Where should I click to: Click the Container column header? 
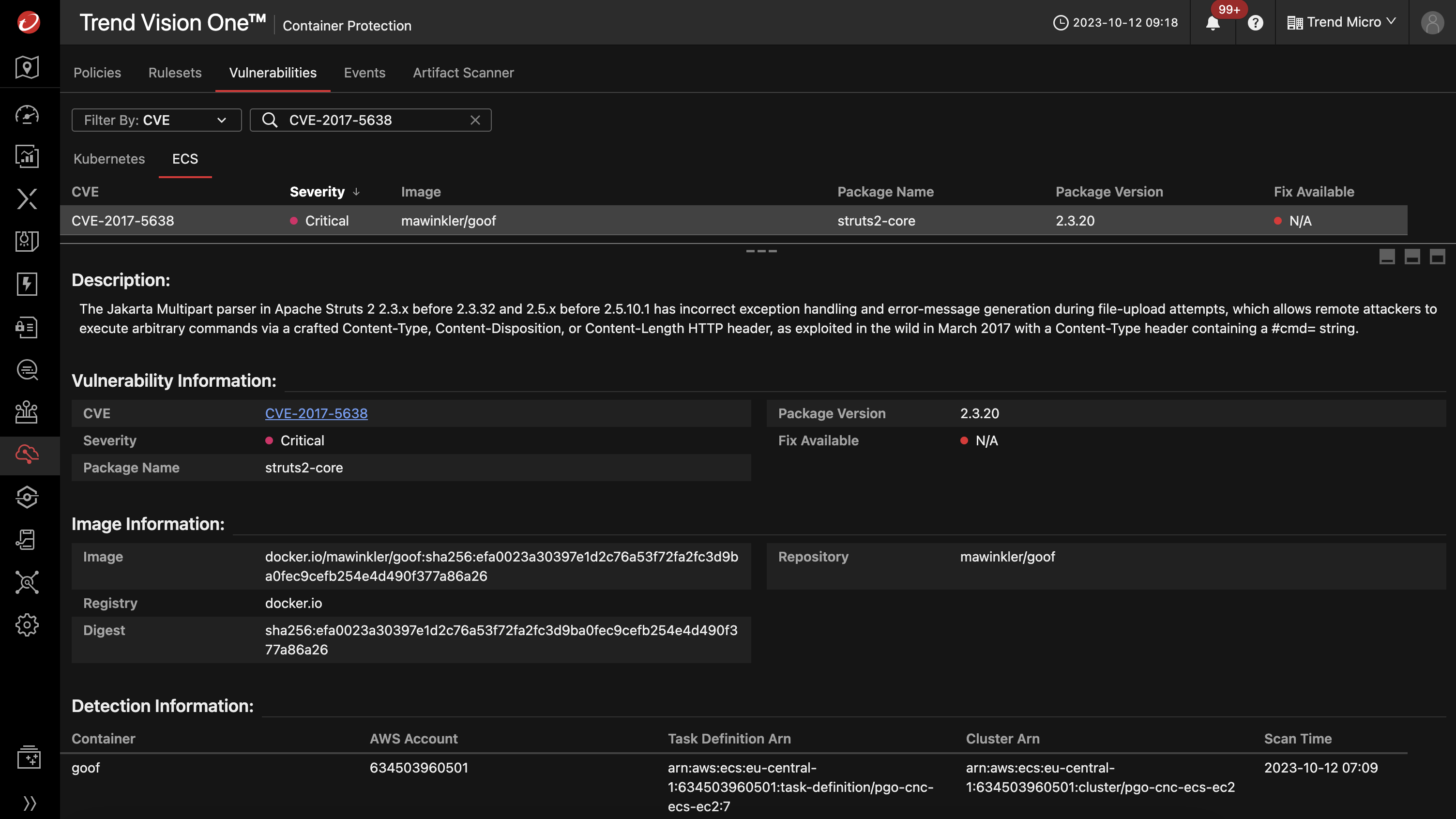coord(104,739)
